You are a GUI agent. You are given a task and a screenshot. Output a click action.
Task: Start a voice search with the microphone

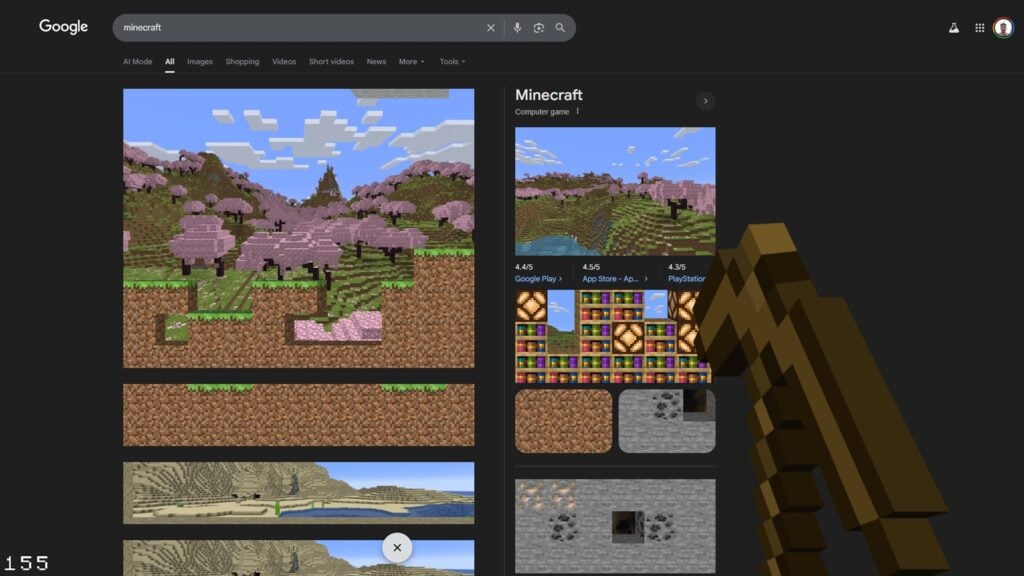point(517,28)
